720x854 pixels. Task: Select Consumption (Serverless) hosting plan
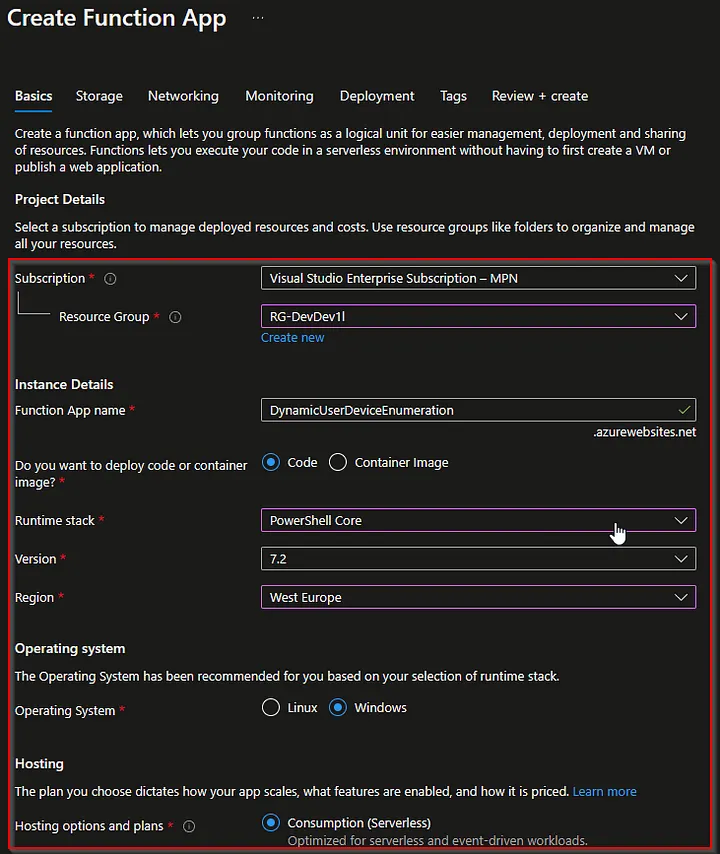(270, 823)
